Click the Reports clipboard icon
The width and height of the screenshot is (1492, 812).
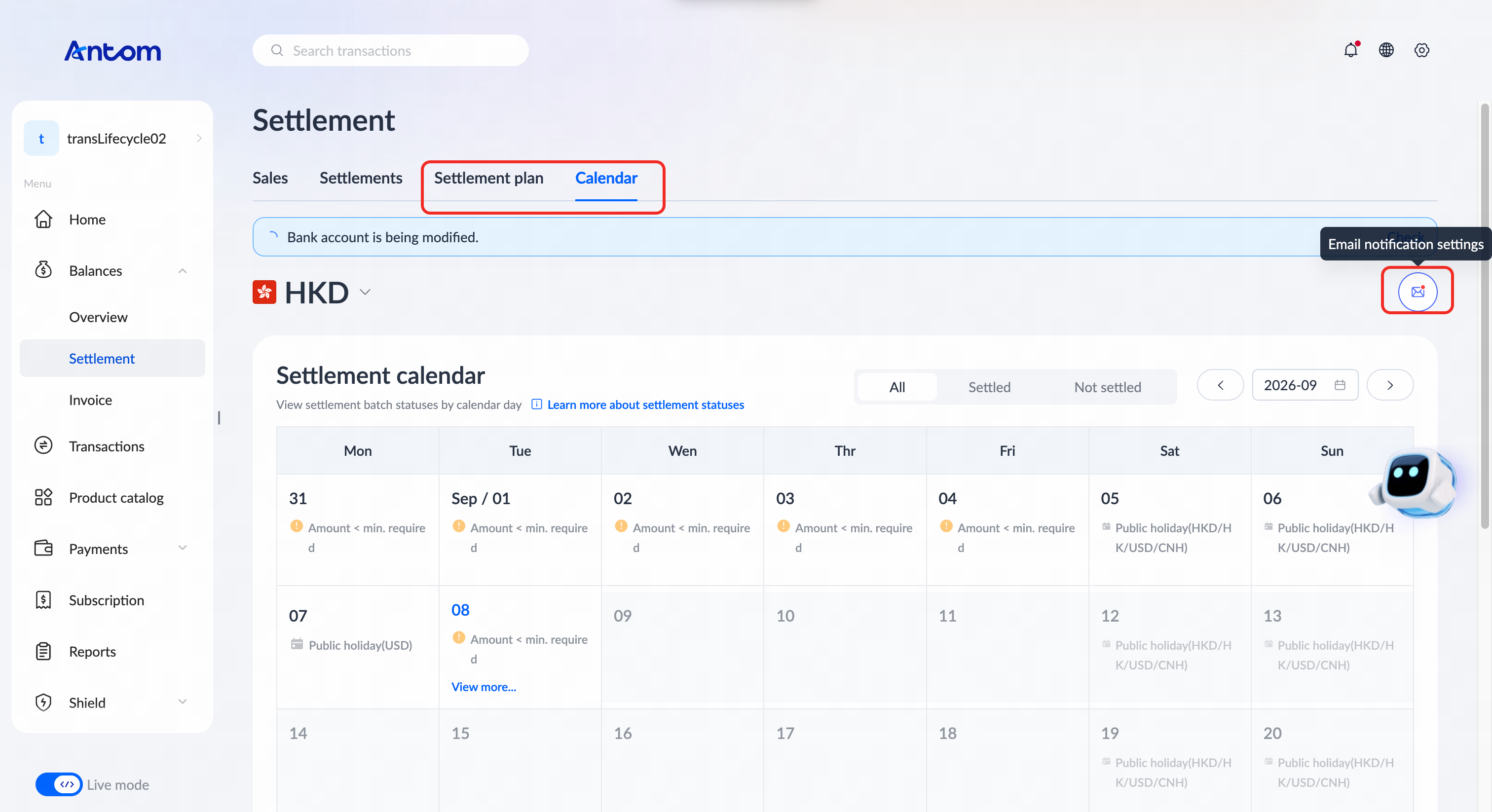[43, 651]
